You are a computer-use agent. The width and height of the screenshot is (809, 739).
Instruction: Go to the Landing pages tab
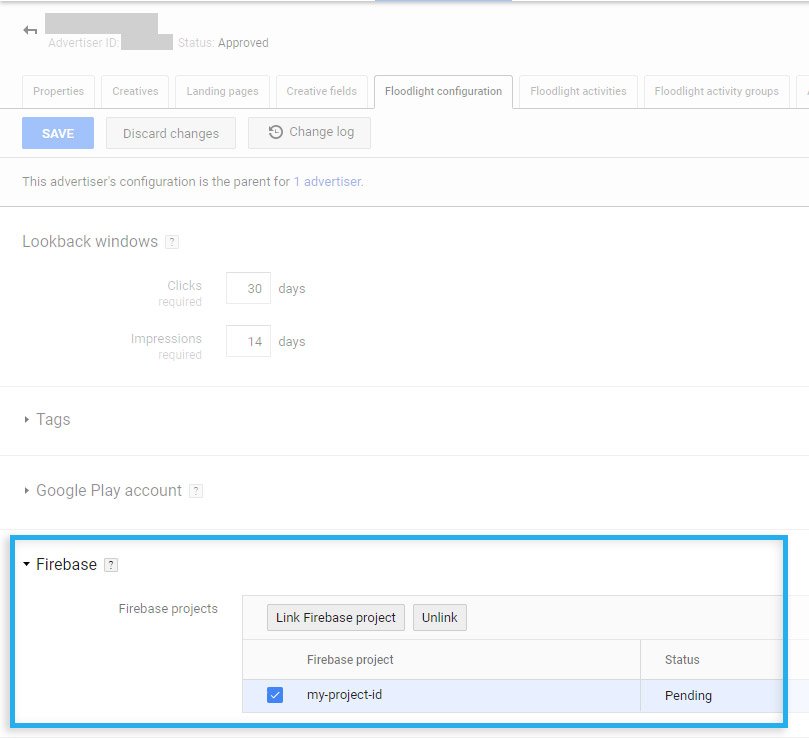point(221,91)
